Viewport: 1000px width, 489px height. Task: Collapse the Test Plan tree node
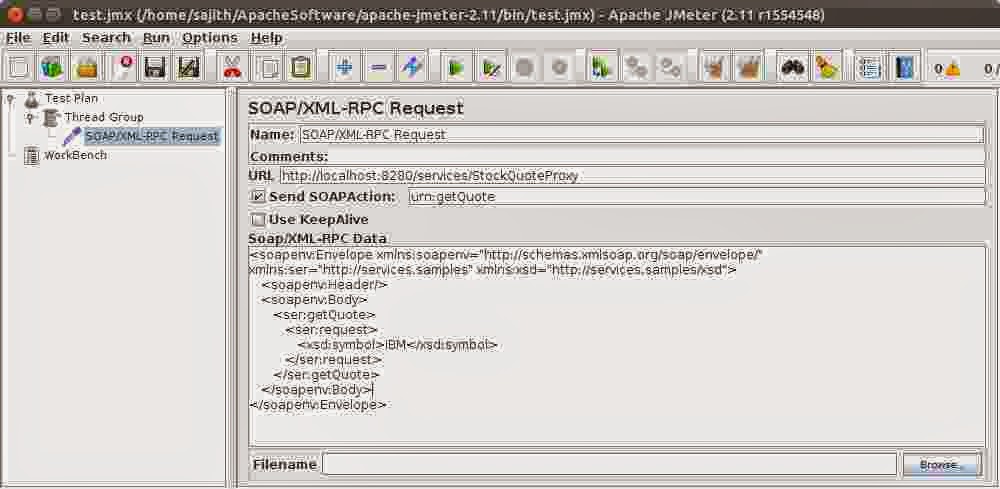[10, 99]
